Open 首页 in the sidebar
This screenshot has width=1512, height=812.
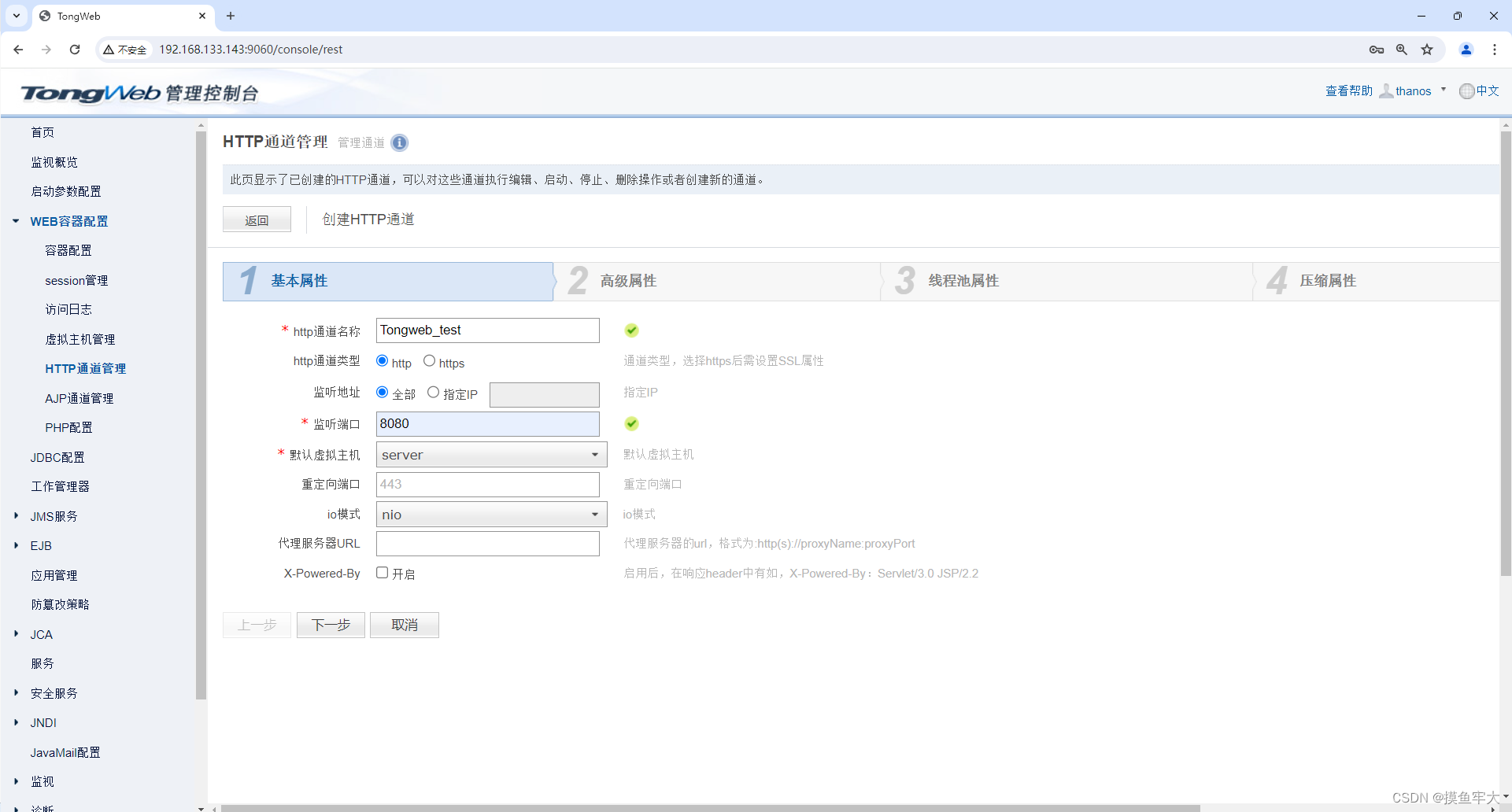pyautogui.click(x=43, y=132)
